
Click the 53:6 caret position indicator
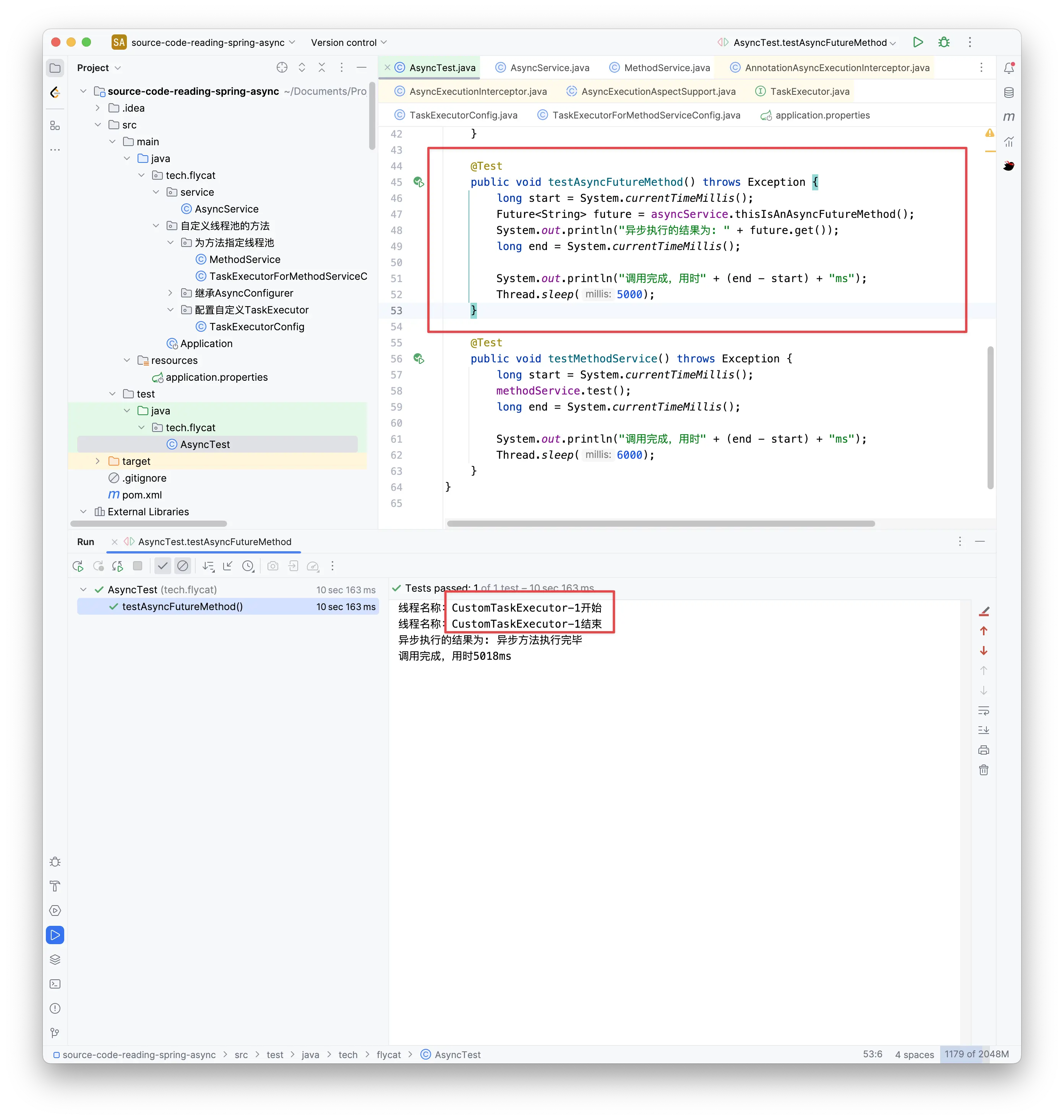click(x=872, y=1054)
